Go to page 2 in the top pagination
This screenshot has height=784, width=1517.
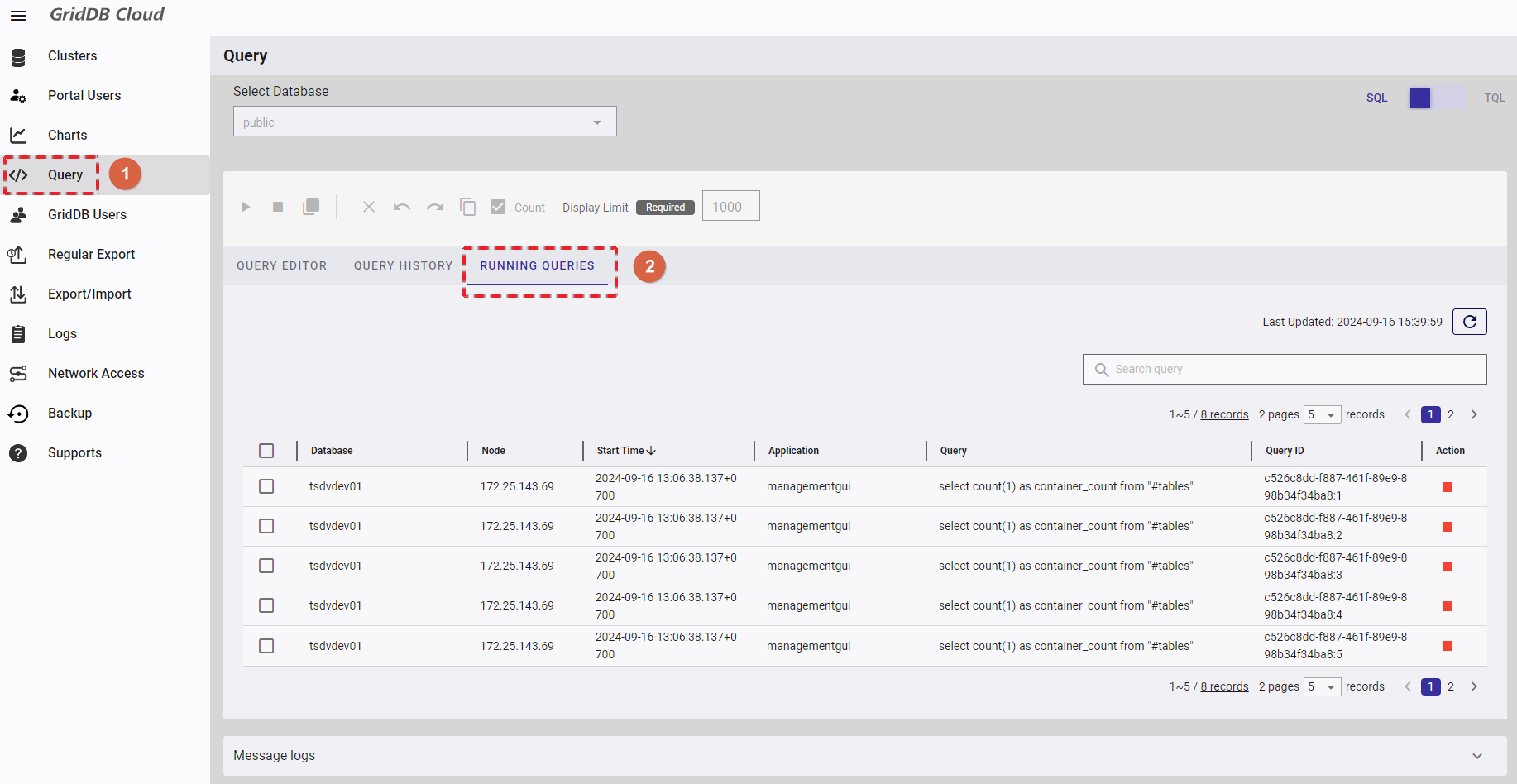coord(1450,414)
